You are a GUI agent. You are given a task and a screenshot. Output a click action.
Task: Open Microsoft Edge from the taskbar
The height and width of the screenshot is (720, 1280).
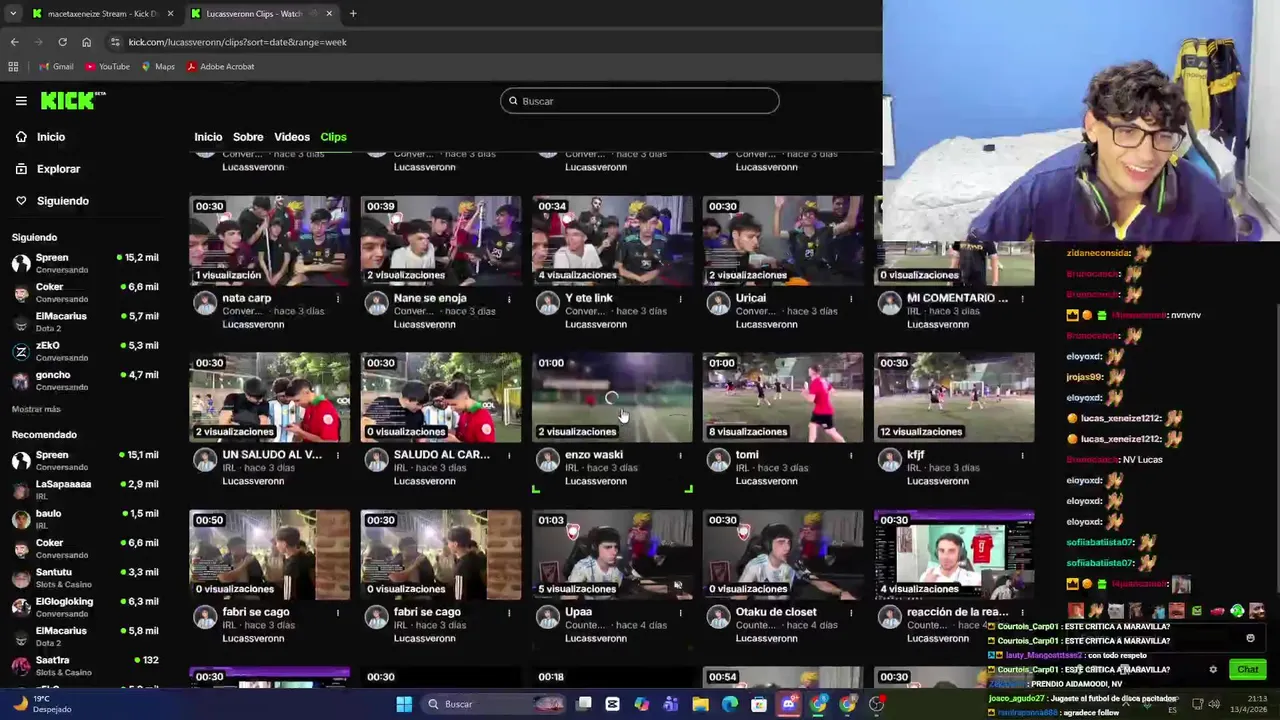pyautogui.click(x=730, y=704)
